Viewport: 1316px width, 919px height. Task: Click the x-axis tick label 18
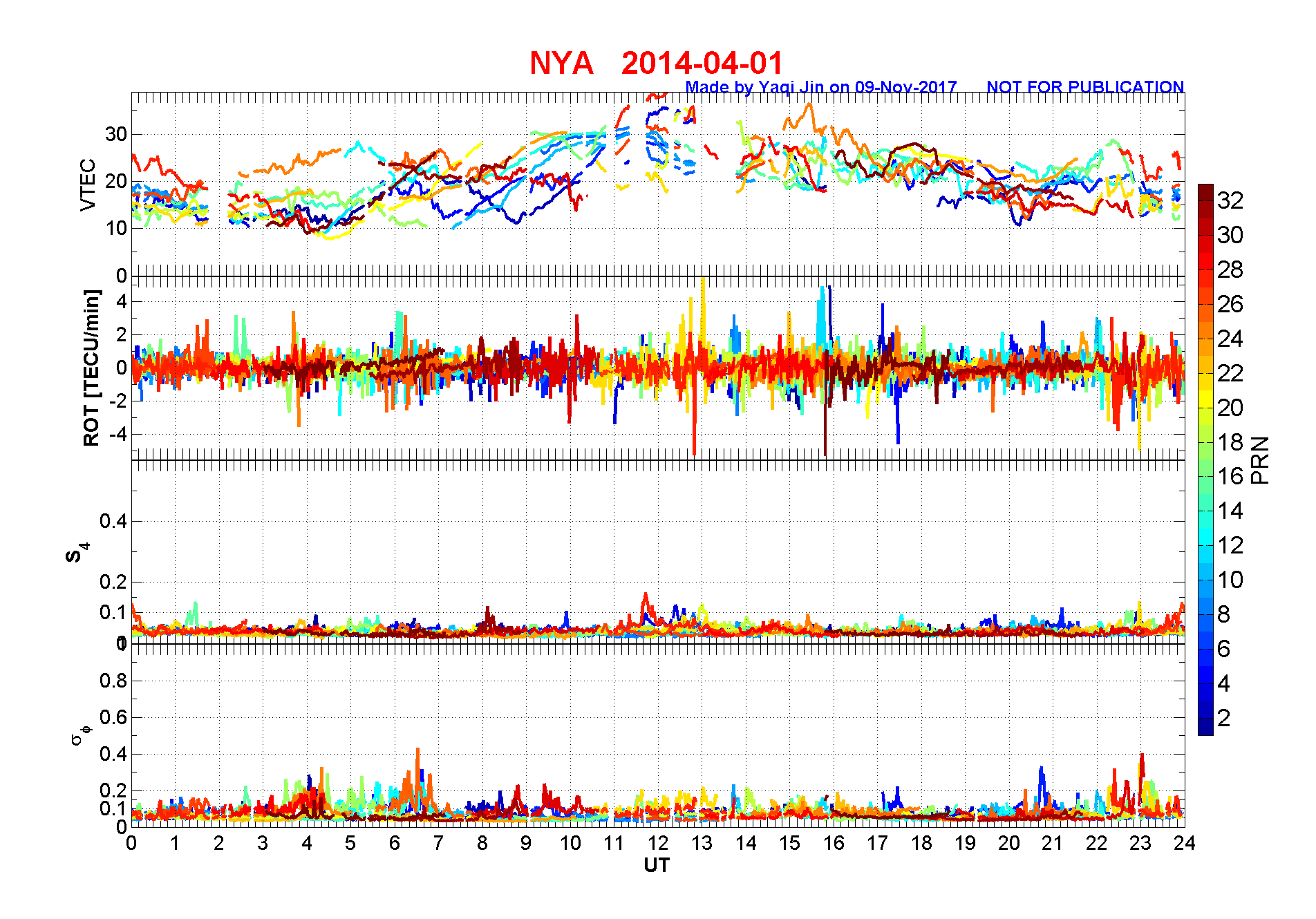coord(921,843)
